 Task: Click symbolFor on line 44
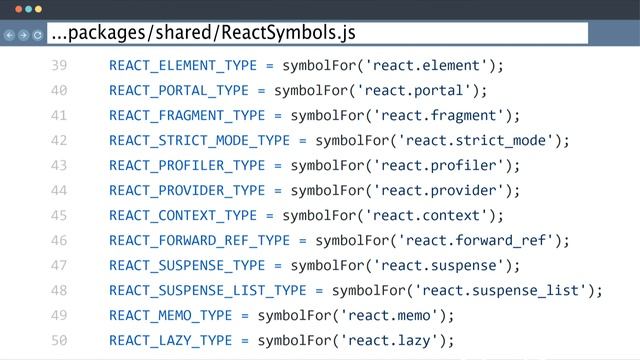click(327, 191)
